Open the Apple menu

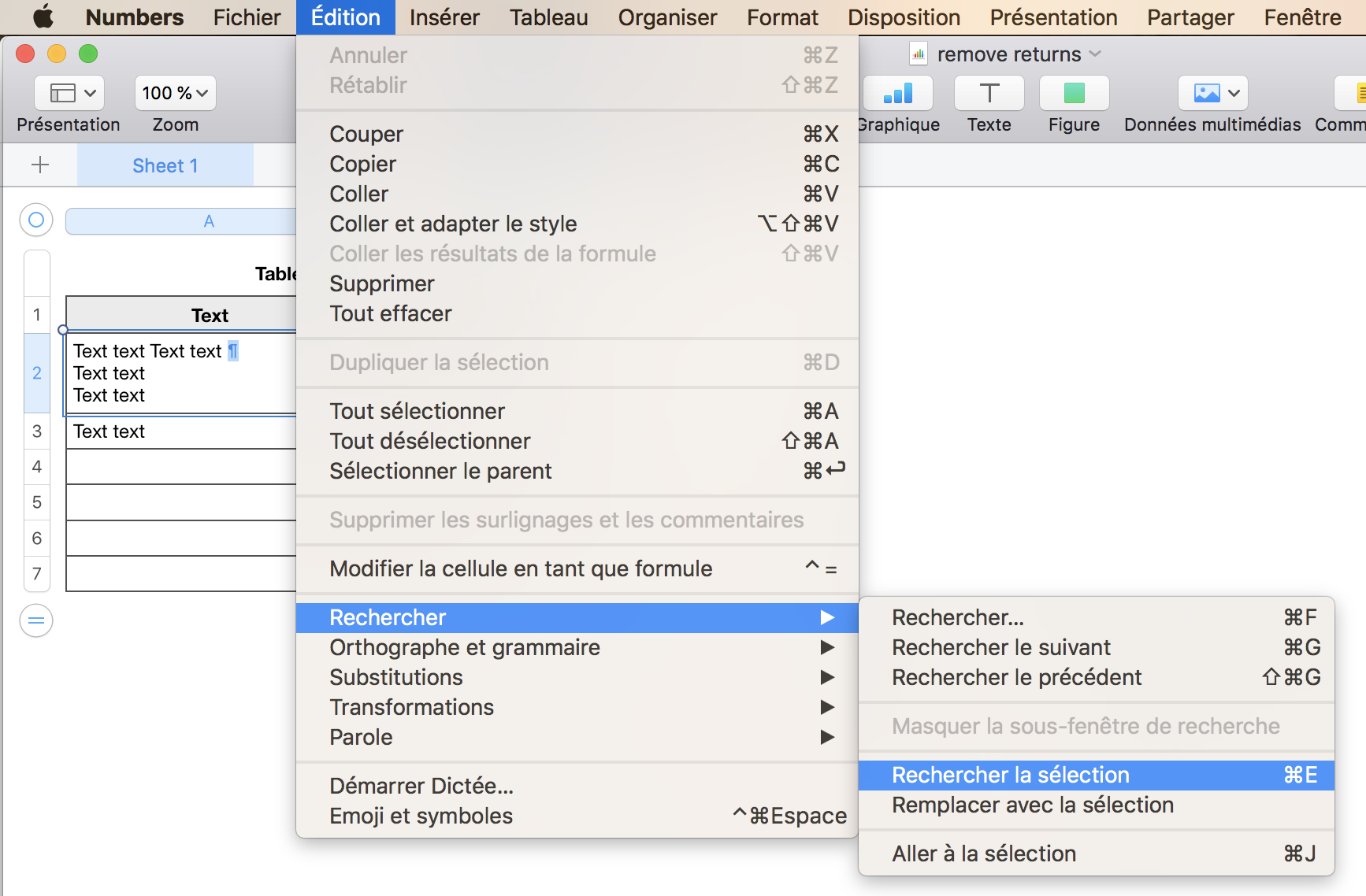[x=43, y=17]
